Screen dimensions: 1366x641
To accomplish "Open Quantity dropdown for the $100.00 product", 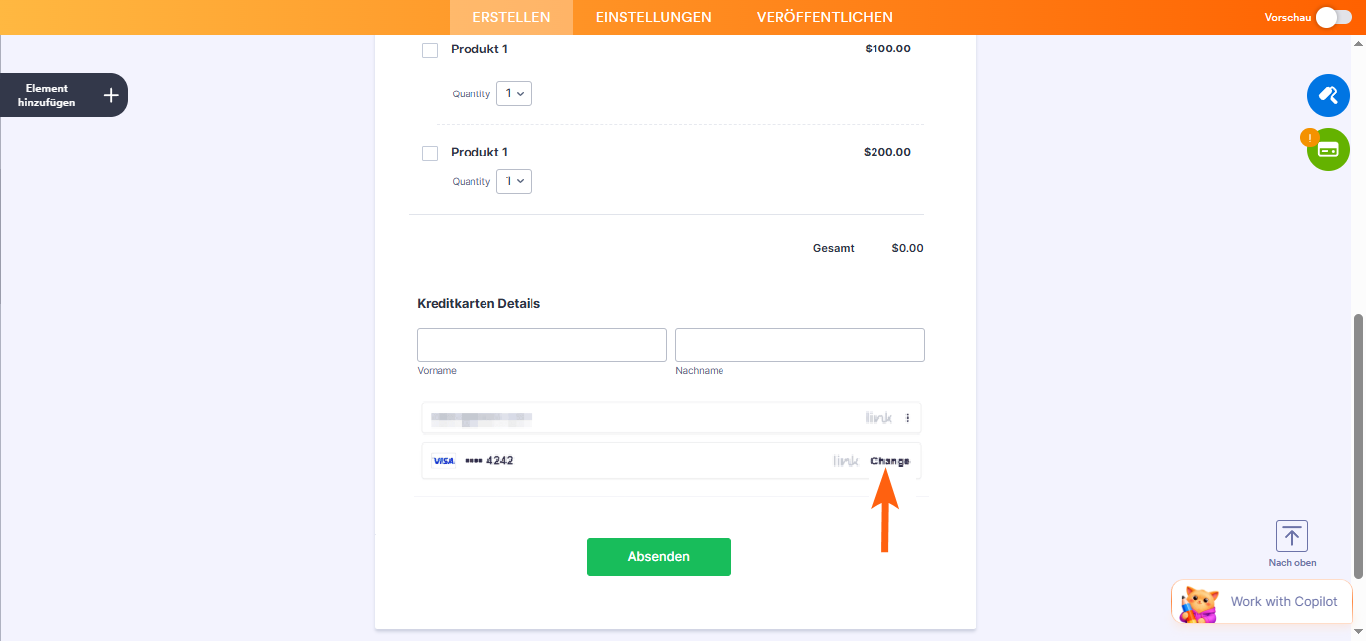I will (x=514, y=94).
